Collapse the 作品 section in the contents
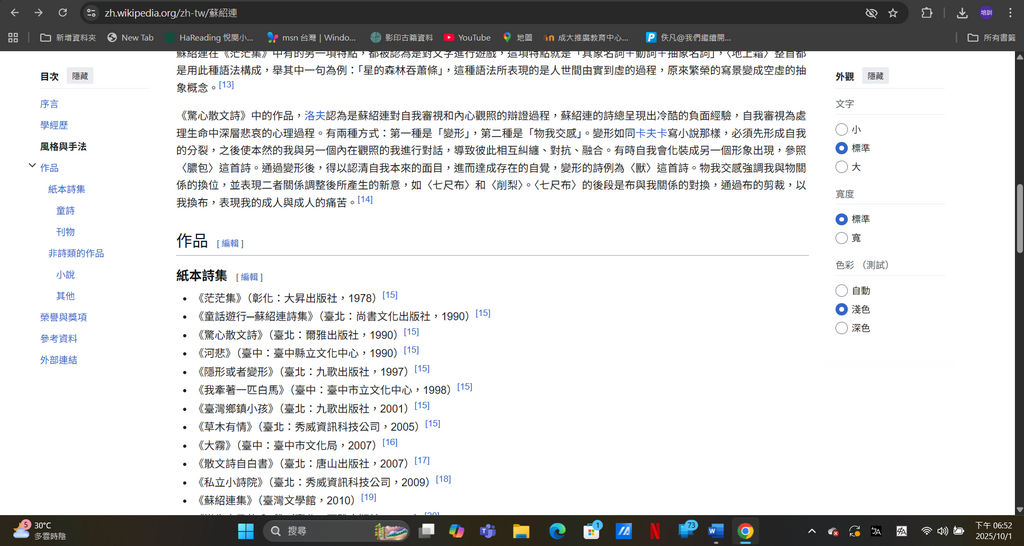Screen dimensions: 1024x546 pyautogui.click(x=32, y=167)
